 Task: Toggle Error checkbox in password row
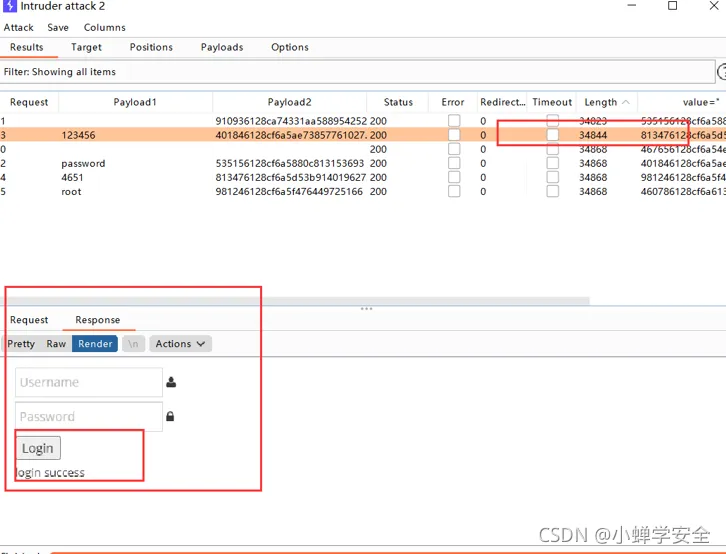click(454, 163)
